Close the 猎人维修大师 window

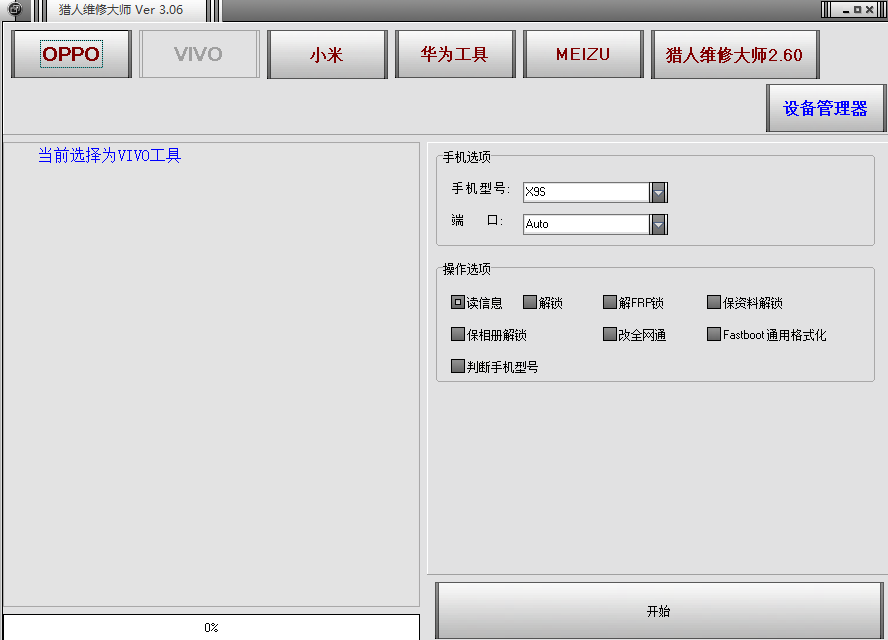point(869,10)
